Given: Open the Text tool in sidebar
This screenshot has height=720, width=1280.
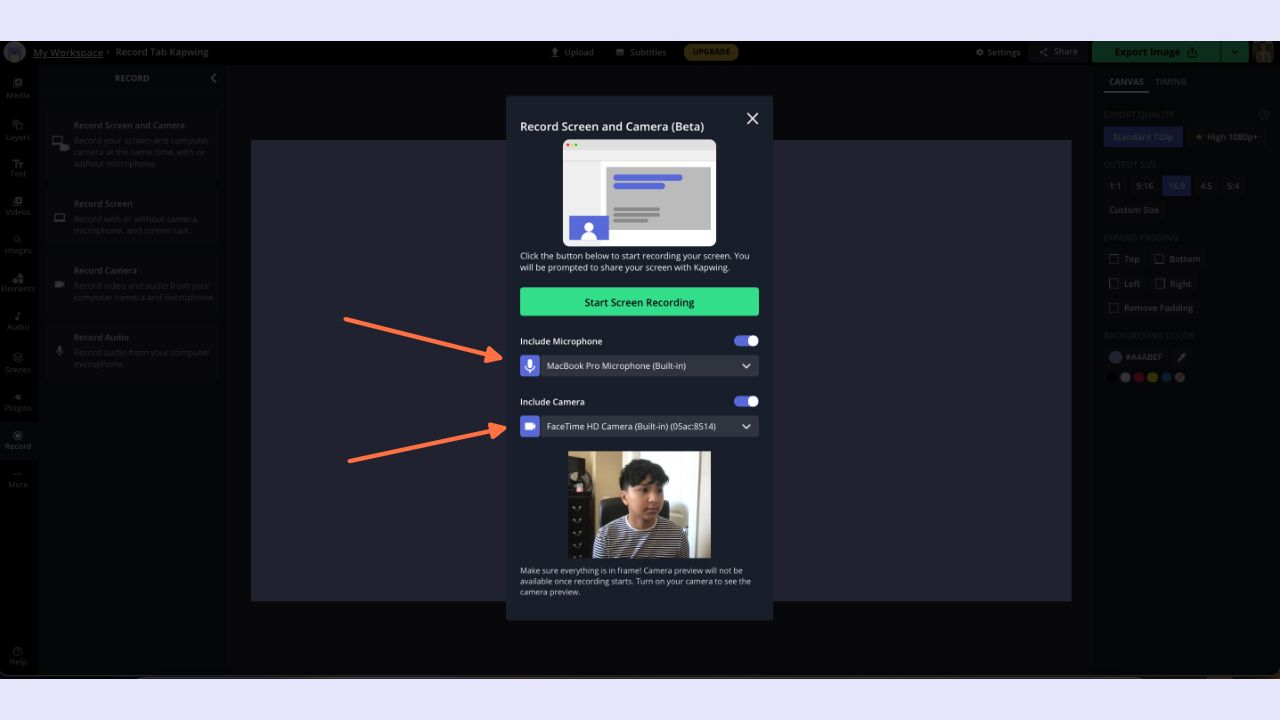Looking at the screenshot, I should coord(18,167).
